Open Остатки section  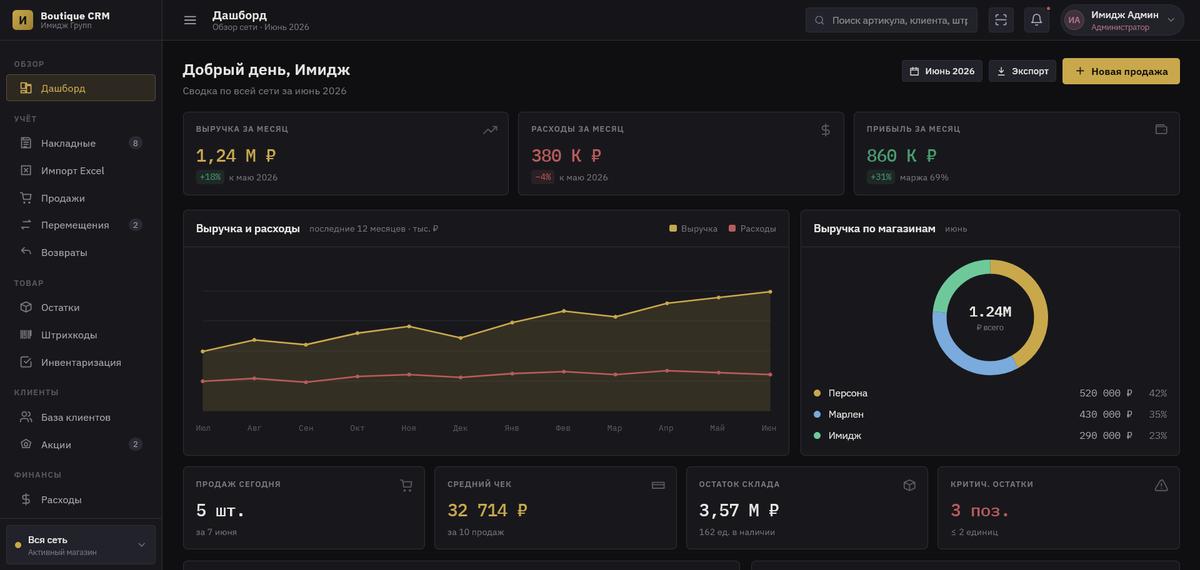pos(81,307)
